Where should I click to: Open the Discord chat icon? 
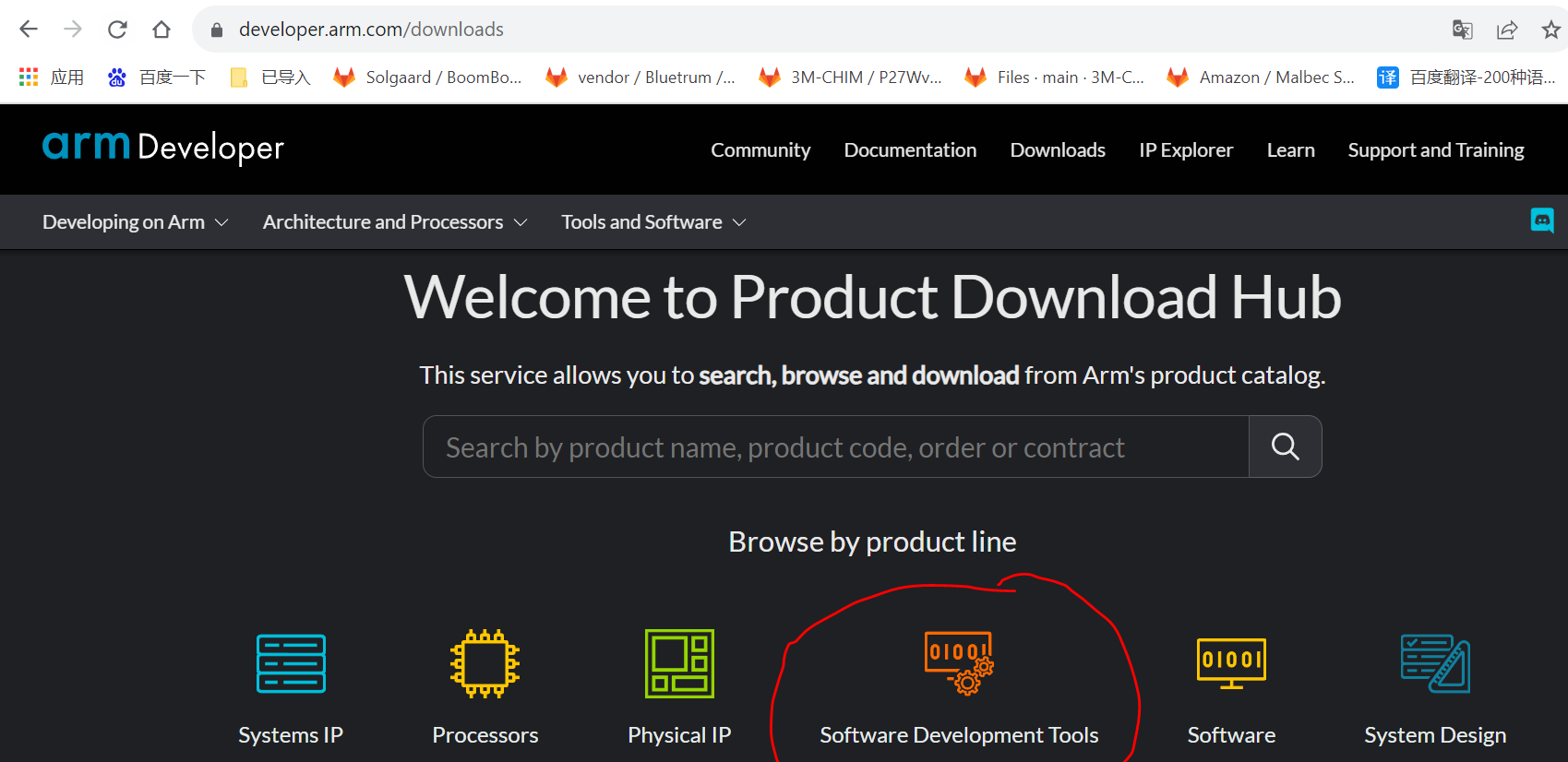[x=1542, y=220]
